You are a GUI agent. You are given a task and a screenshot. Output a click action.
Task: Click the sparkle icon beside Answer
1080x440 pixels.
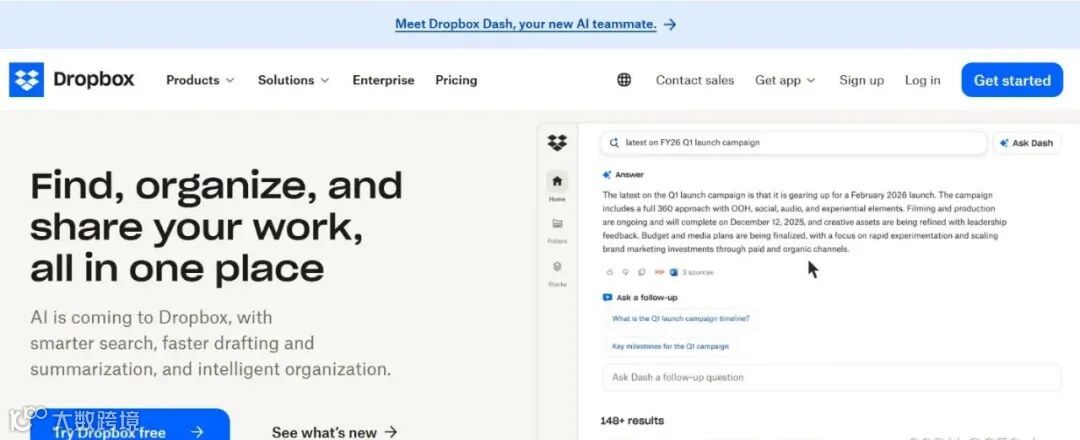point(607,175)
